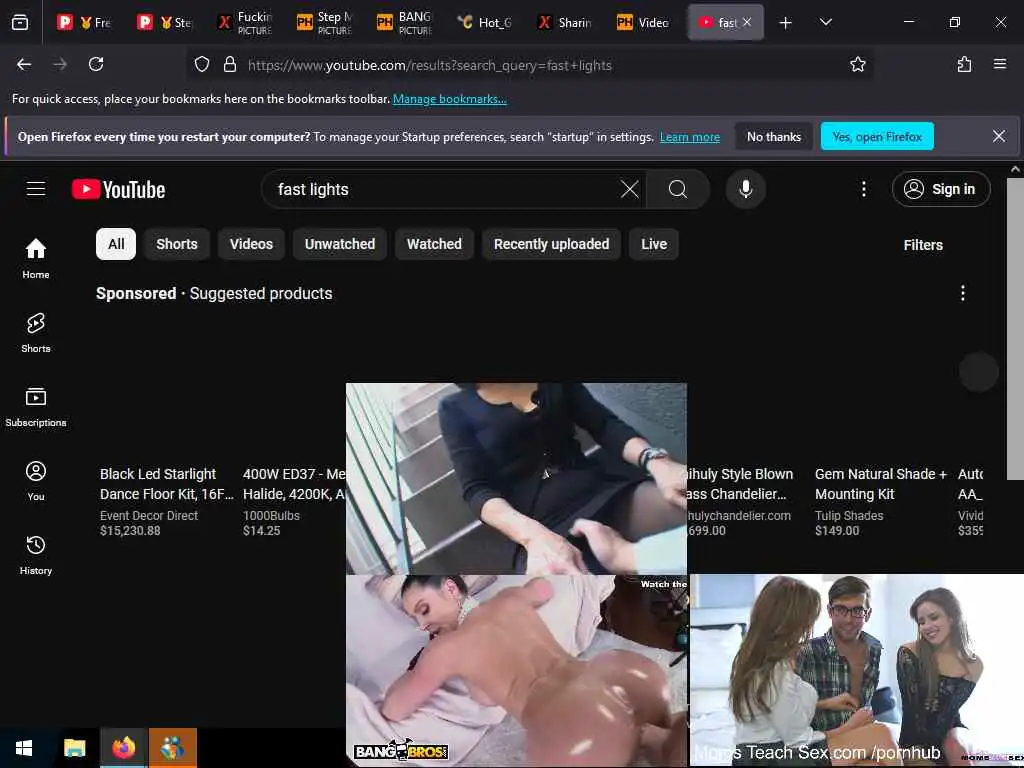Select the All filter chip

point(116,244)
